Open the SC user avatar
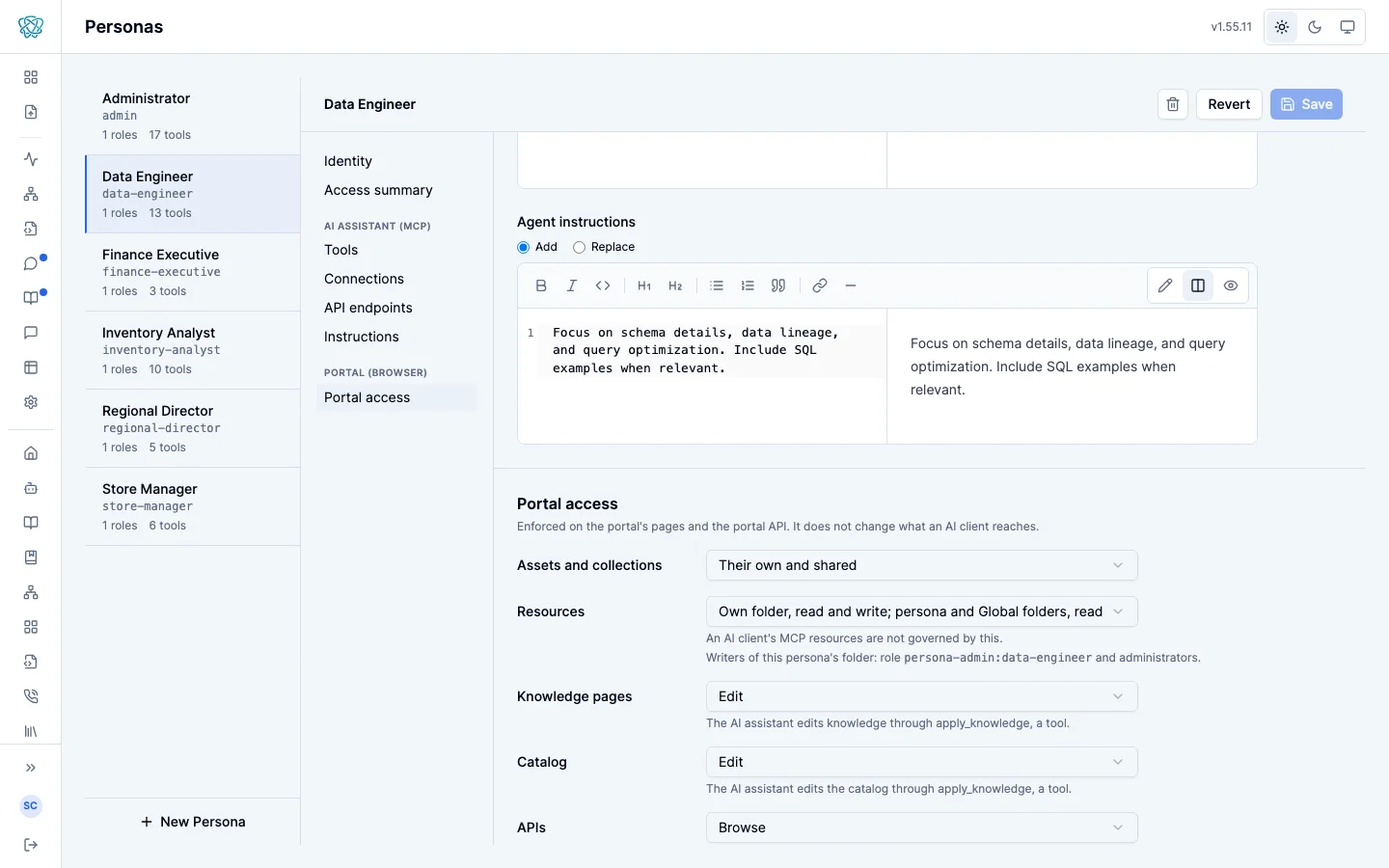The image size is (1389, 868). [x=31, y=806]
